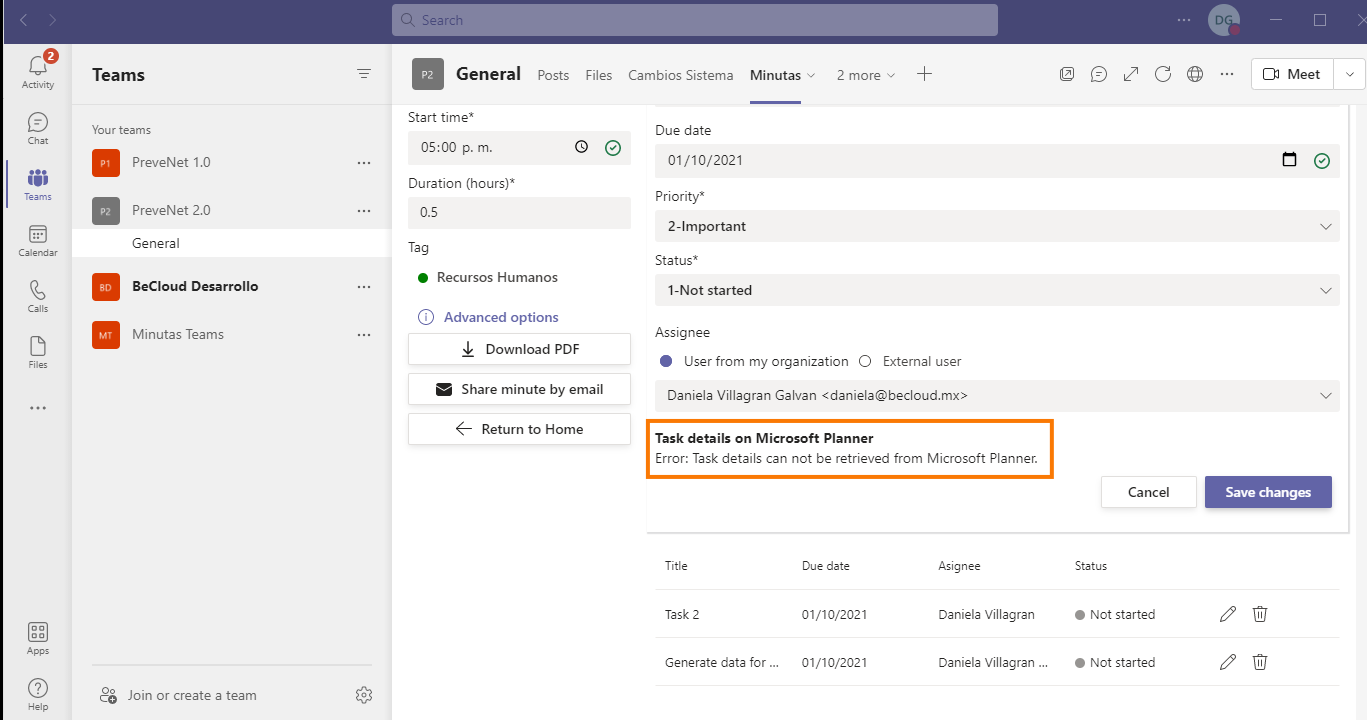Screen dimensions: 1367x720
Task: Click Return to Home button
Action: pos(519,429)
